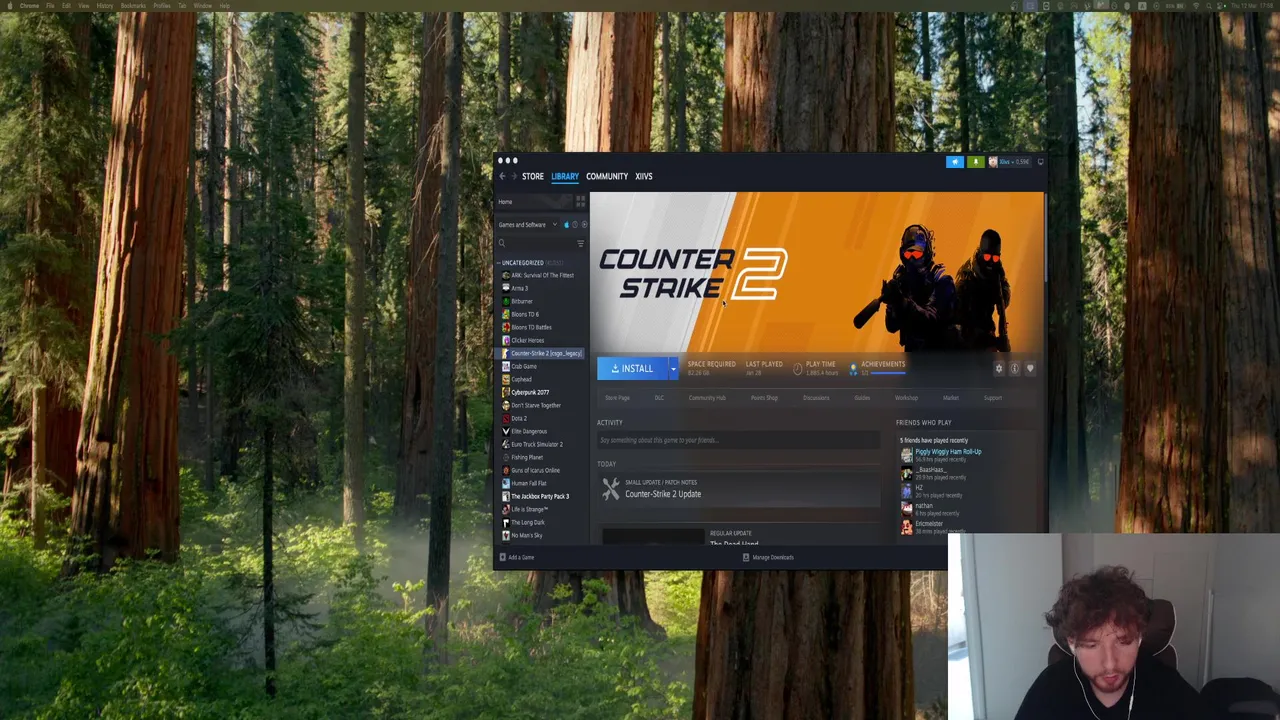Open the Workshop link
This screenshot has height=720, width=1280.
click(906, 398)
